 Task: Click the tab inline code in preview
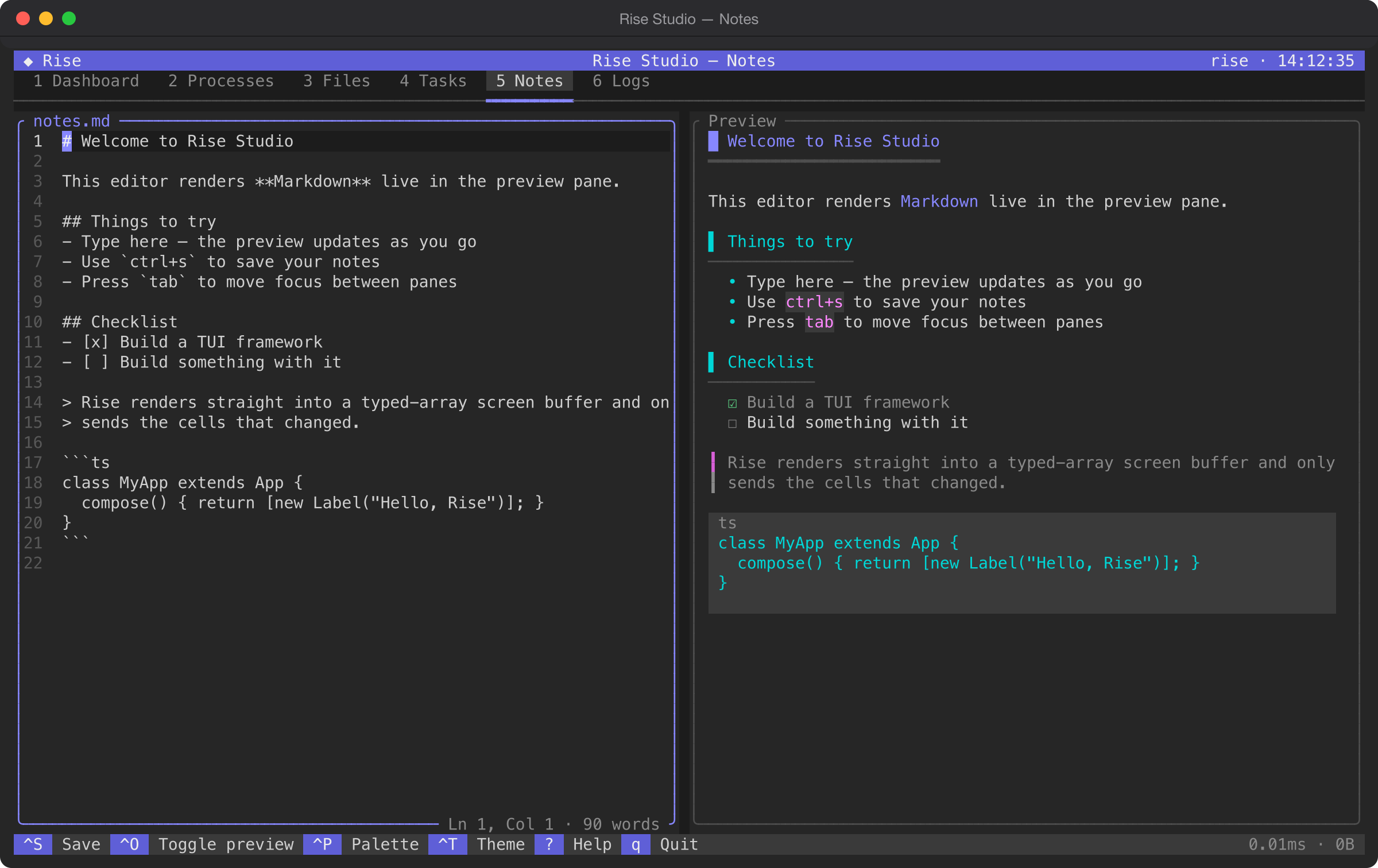coord(819,322)
